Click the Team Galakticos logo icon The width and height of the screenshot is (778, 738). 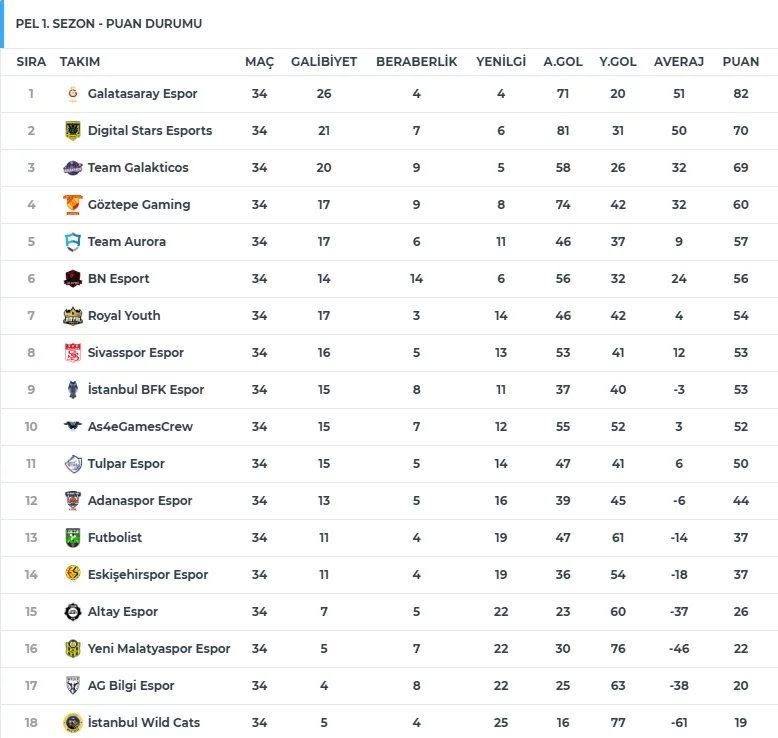coord(72,168)
